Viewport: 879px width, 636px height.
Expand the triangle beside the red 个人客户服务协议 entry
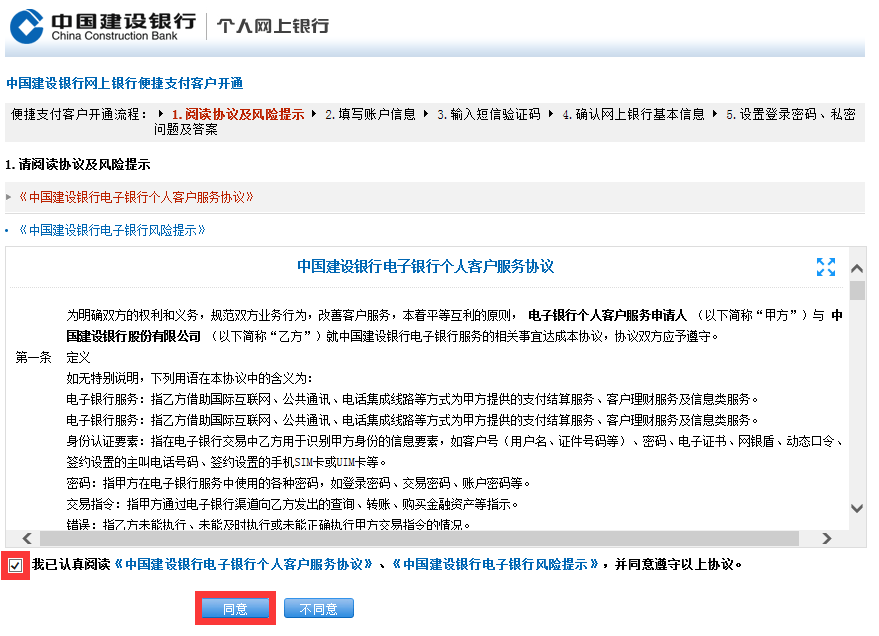(8, 197)
